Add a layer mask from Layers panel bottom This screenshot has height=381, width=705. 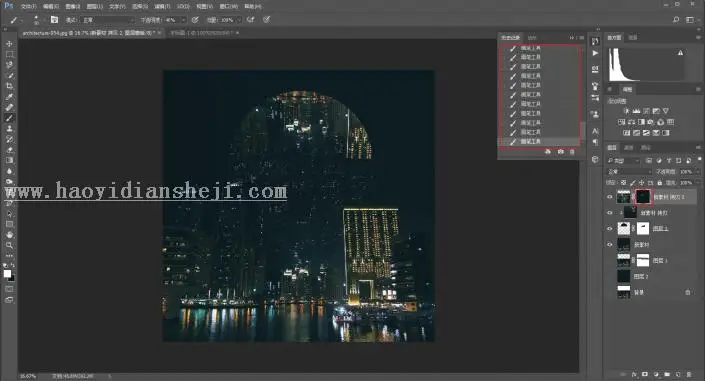[x=645, y=374]
